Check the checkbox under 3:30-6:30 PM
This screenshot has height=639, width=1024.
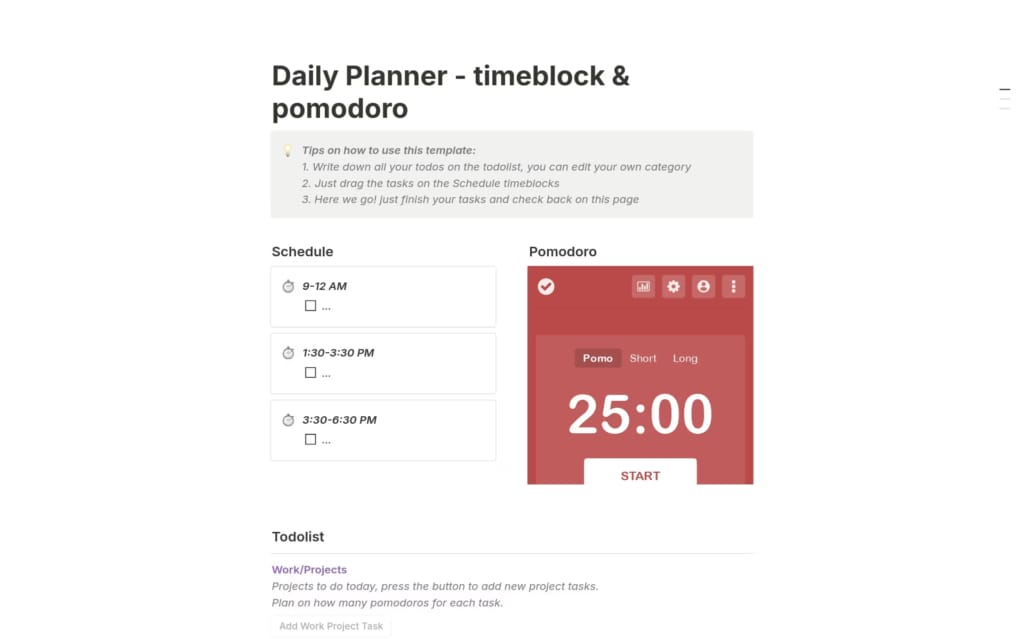311,438
